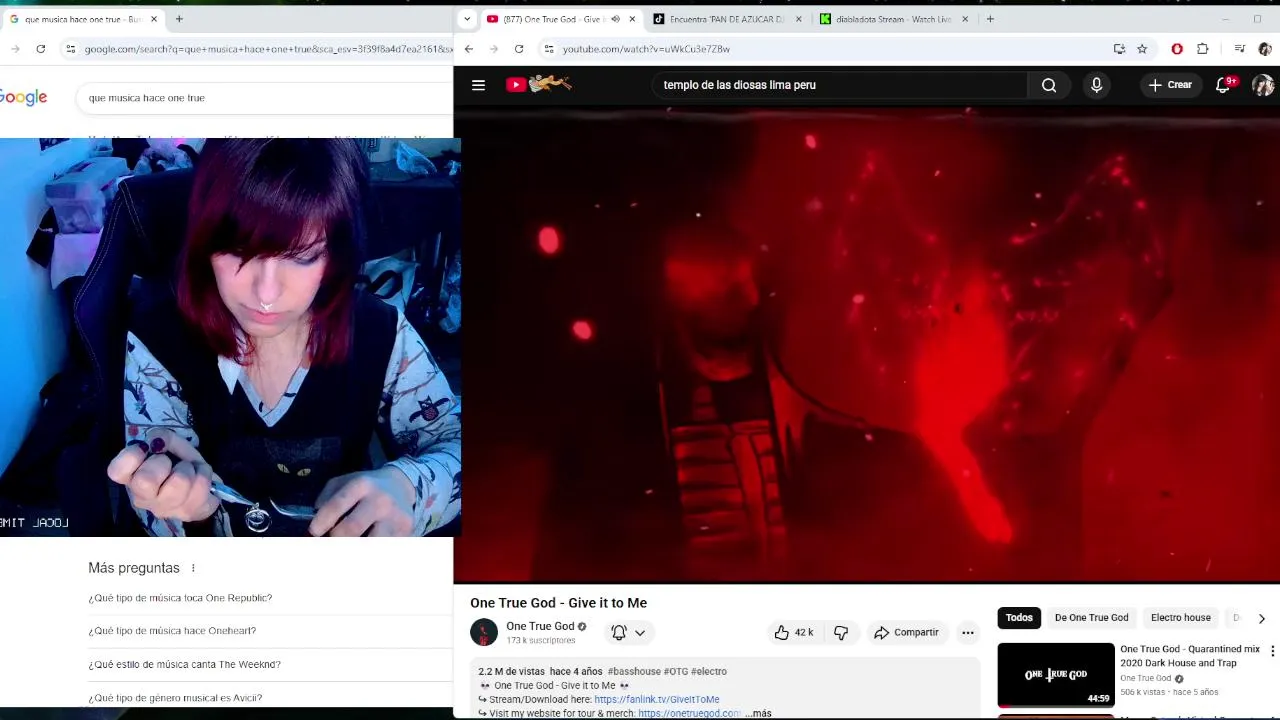1280x720 pixels.
Task: Switch to the diabladota Stream tab
Action: pos(895,19)
